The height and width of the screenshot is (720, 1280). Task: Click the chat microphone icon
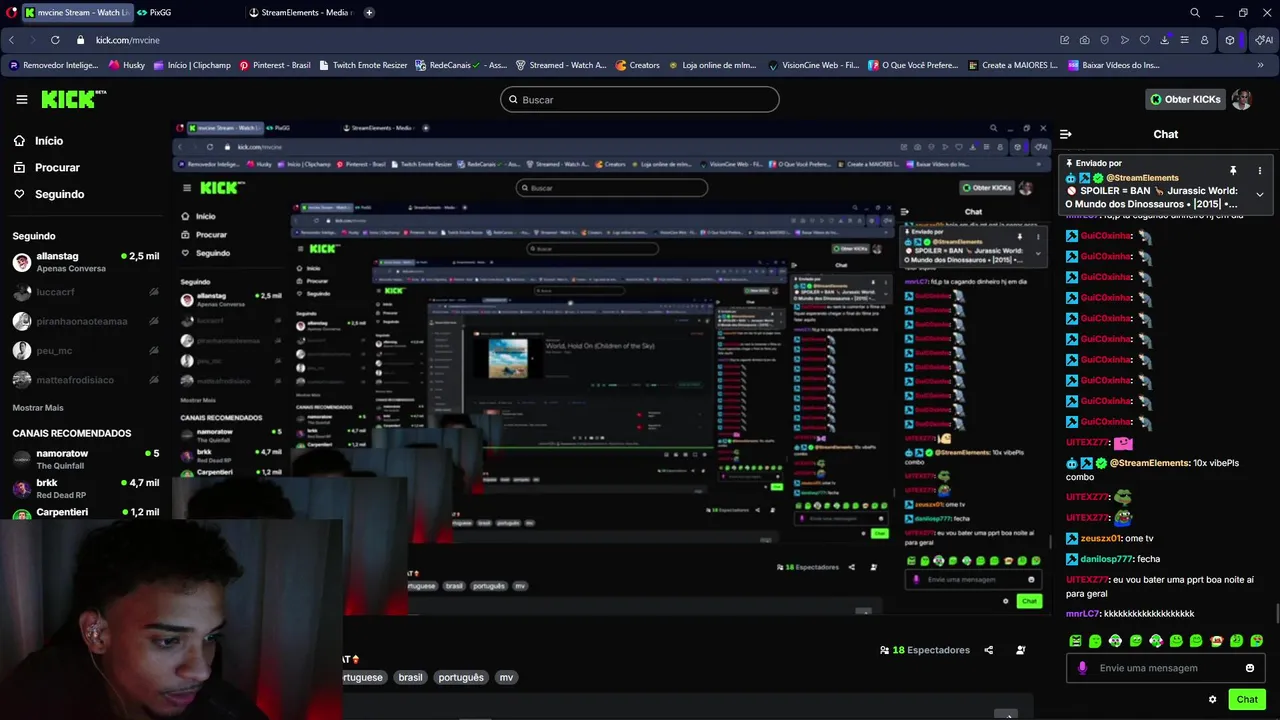point(1082,668)
